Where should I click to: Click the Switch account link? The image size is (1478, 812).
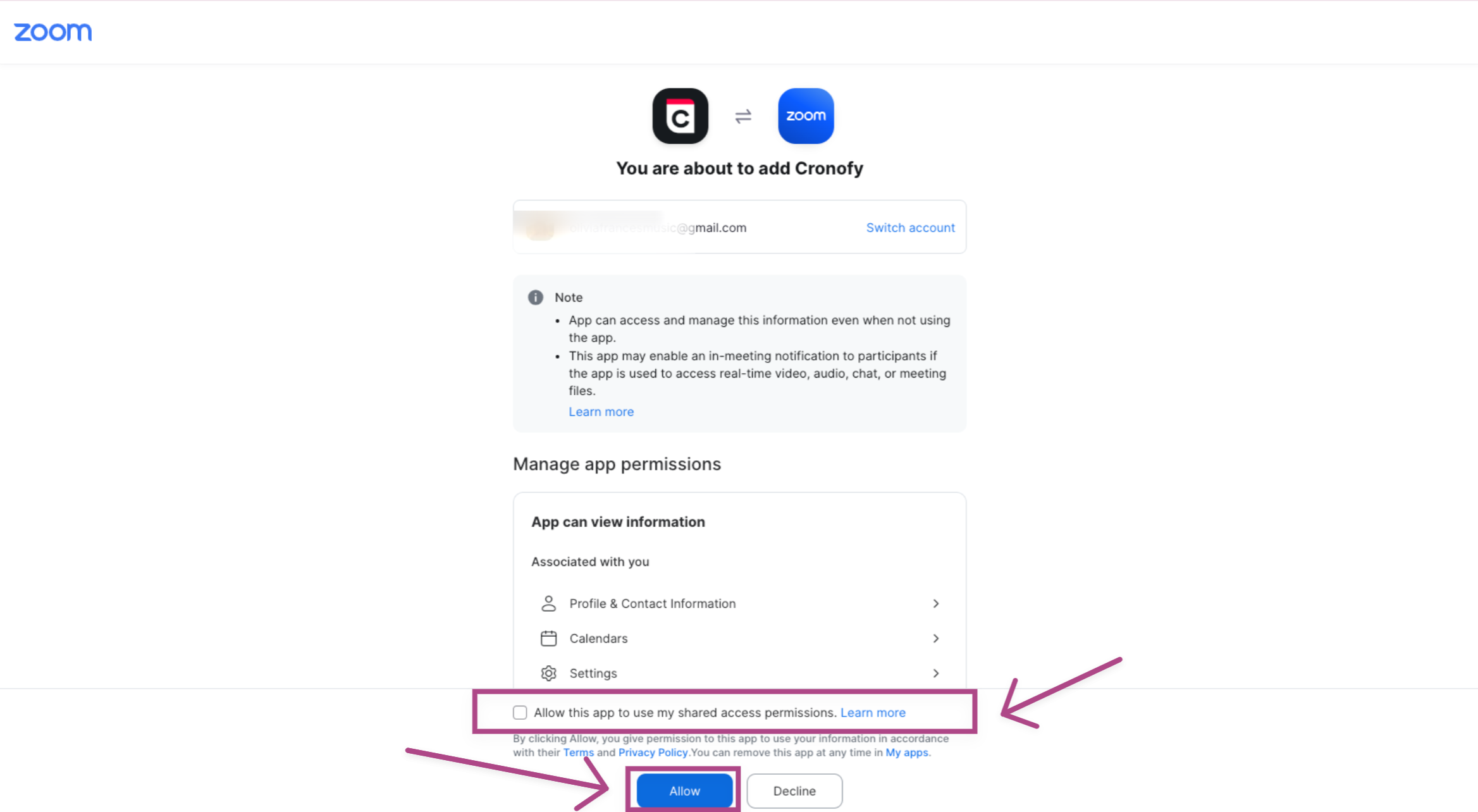coord(910,228)
